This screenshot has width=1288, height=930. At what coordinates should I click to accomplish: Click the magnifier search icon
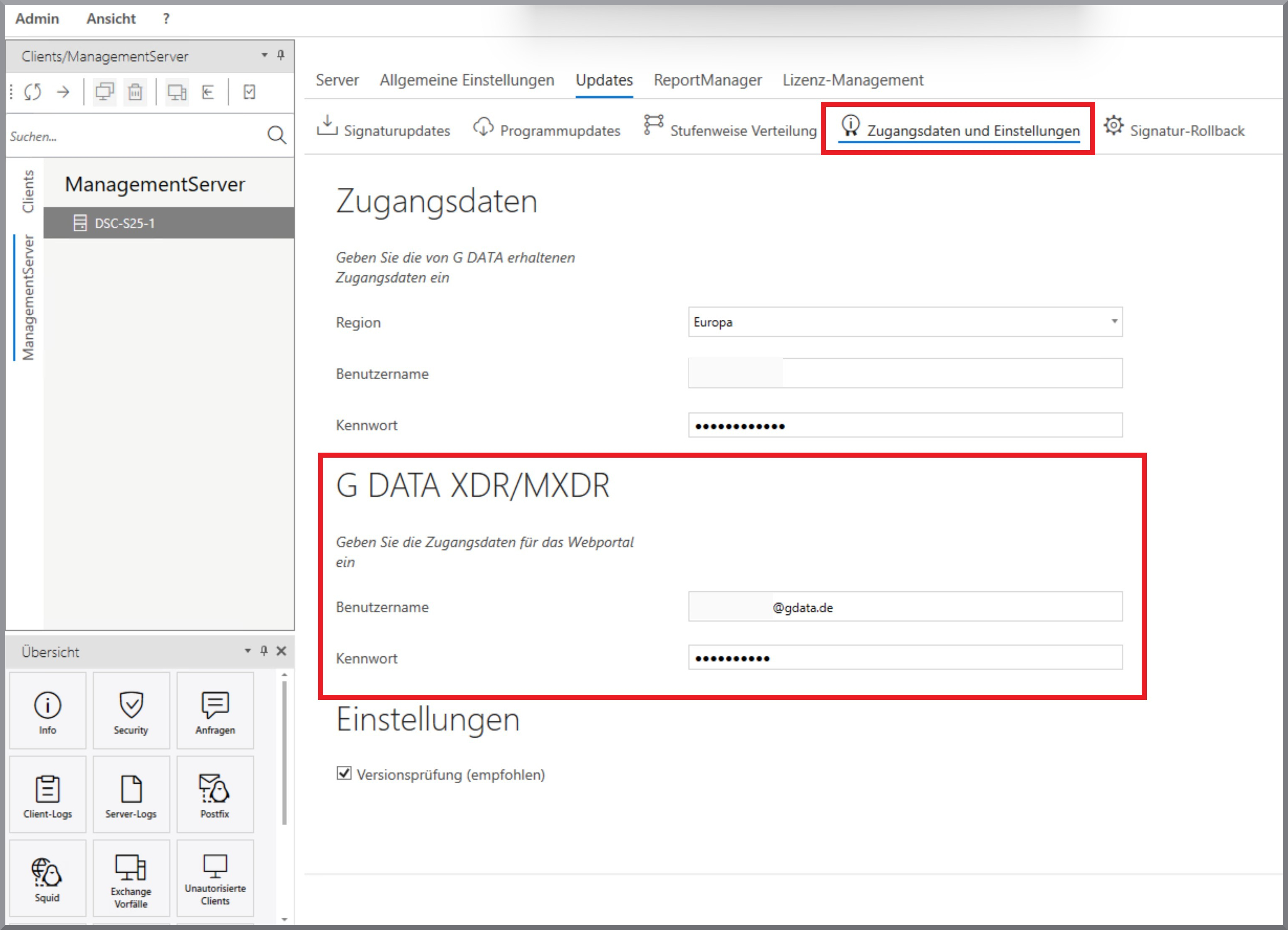coord(277,135)
